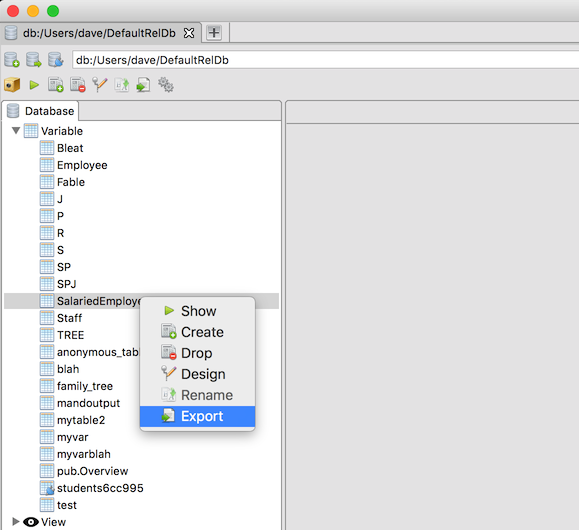
Task: Click the database location input field
Action: point(325,60)
